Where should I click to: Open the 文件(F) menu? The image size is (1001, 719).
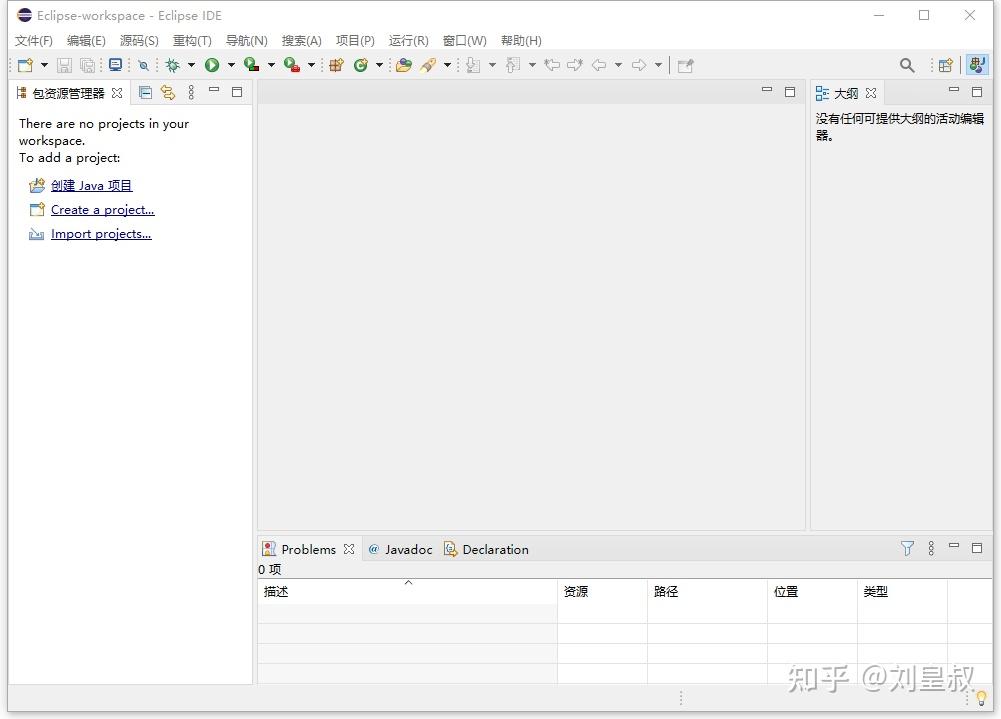(34, 41)
